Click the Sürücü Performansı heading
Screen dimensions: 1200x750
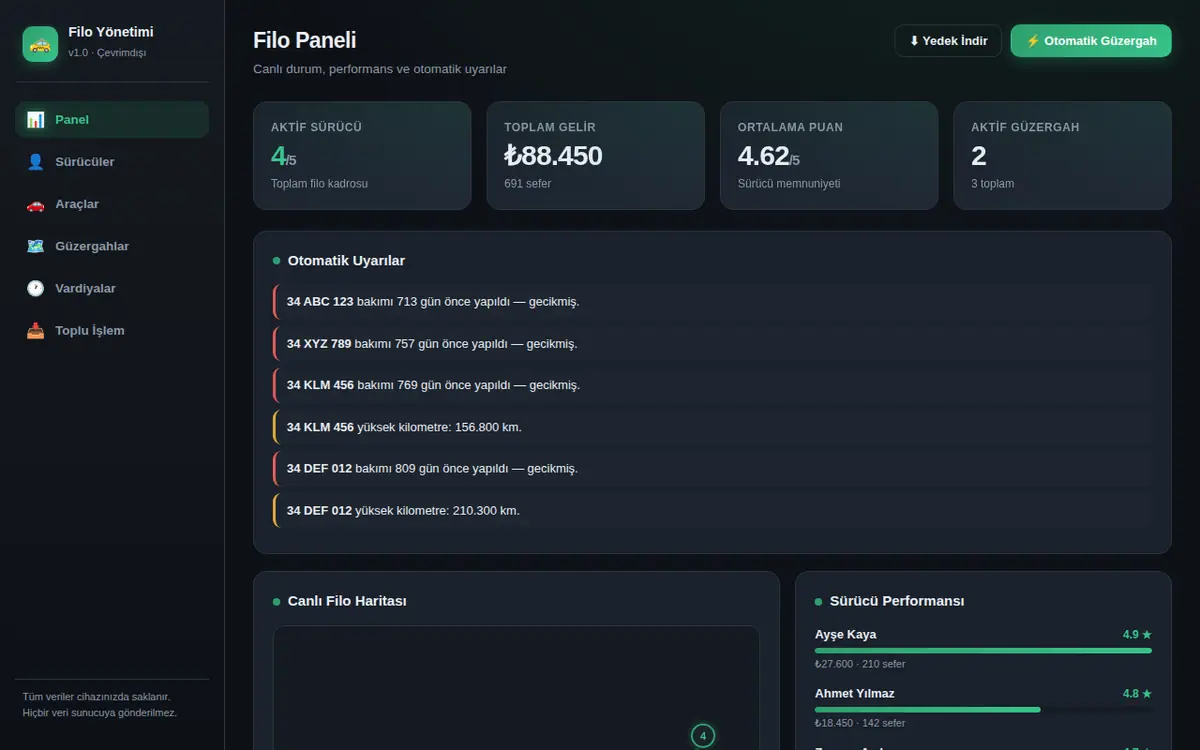[897, 601]
